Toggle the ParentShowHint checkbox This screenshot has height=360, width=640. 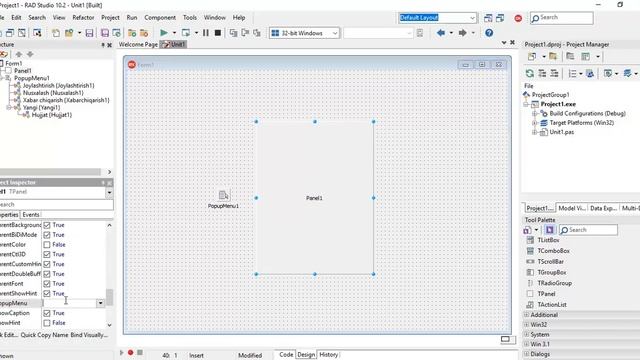(47, 293)
